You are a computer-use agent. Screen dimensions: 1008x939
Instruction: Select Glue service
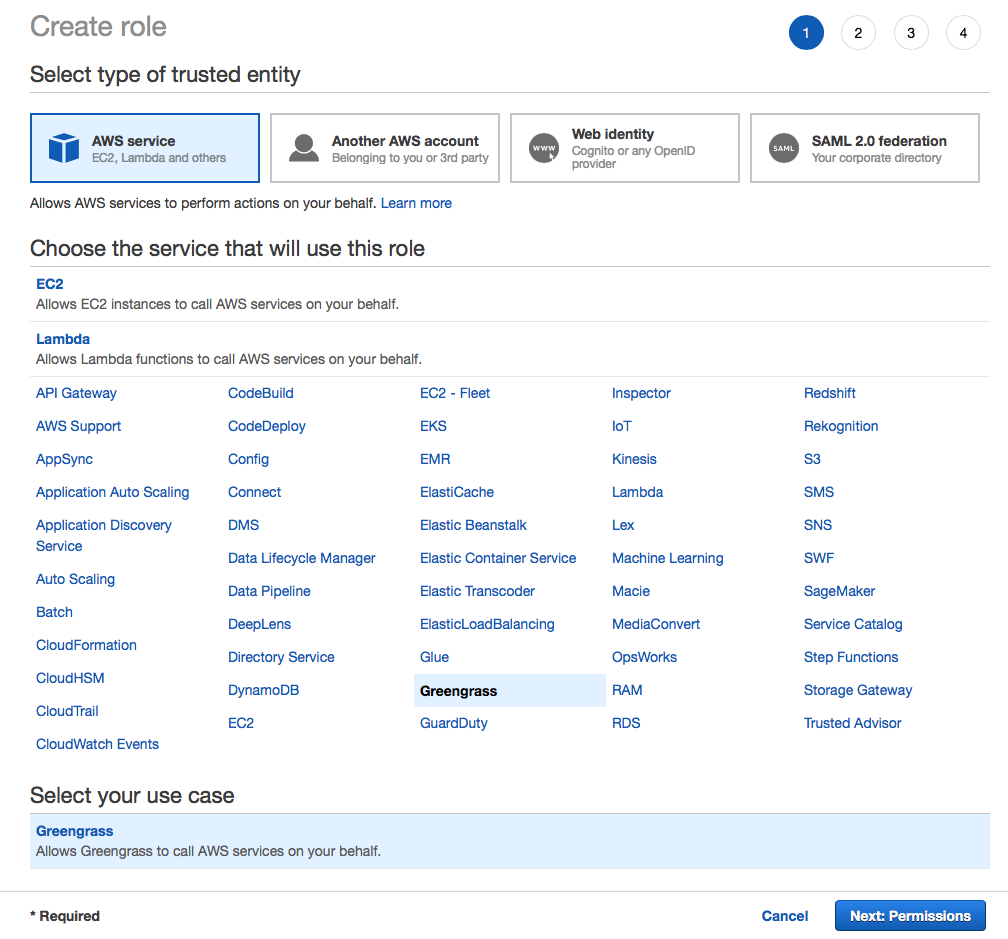(435, 657)
